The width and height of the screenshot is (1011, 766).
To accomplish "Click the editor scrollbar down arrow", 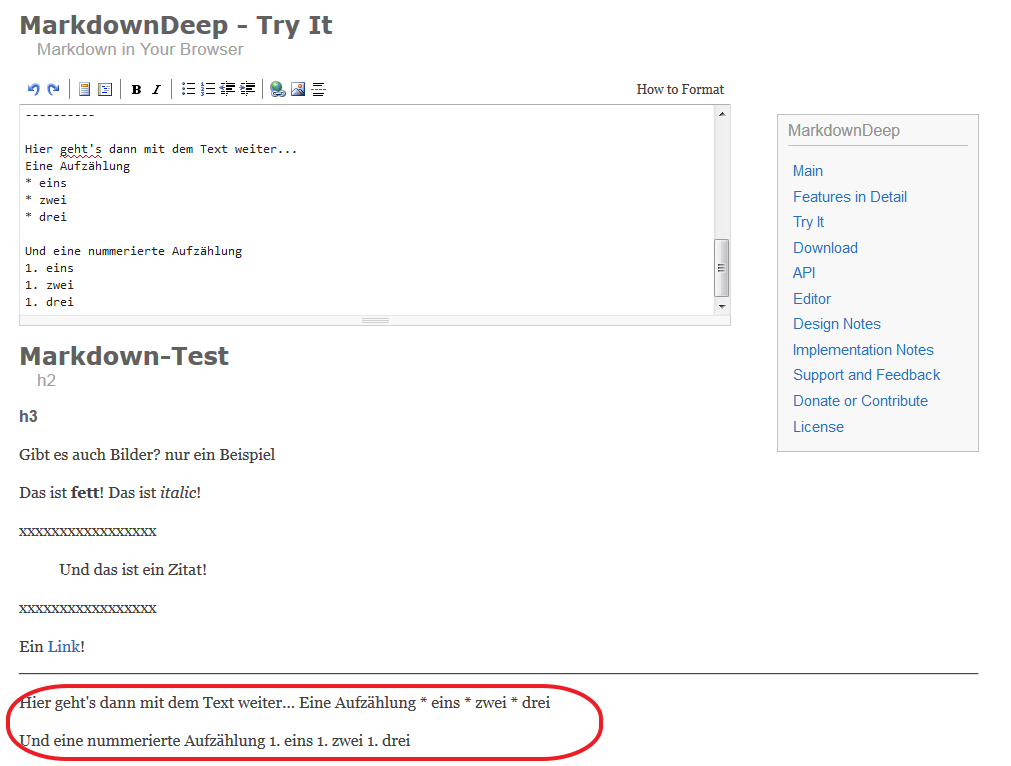I will coord(722,307).
